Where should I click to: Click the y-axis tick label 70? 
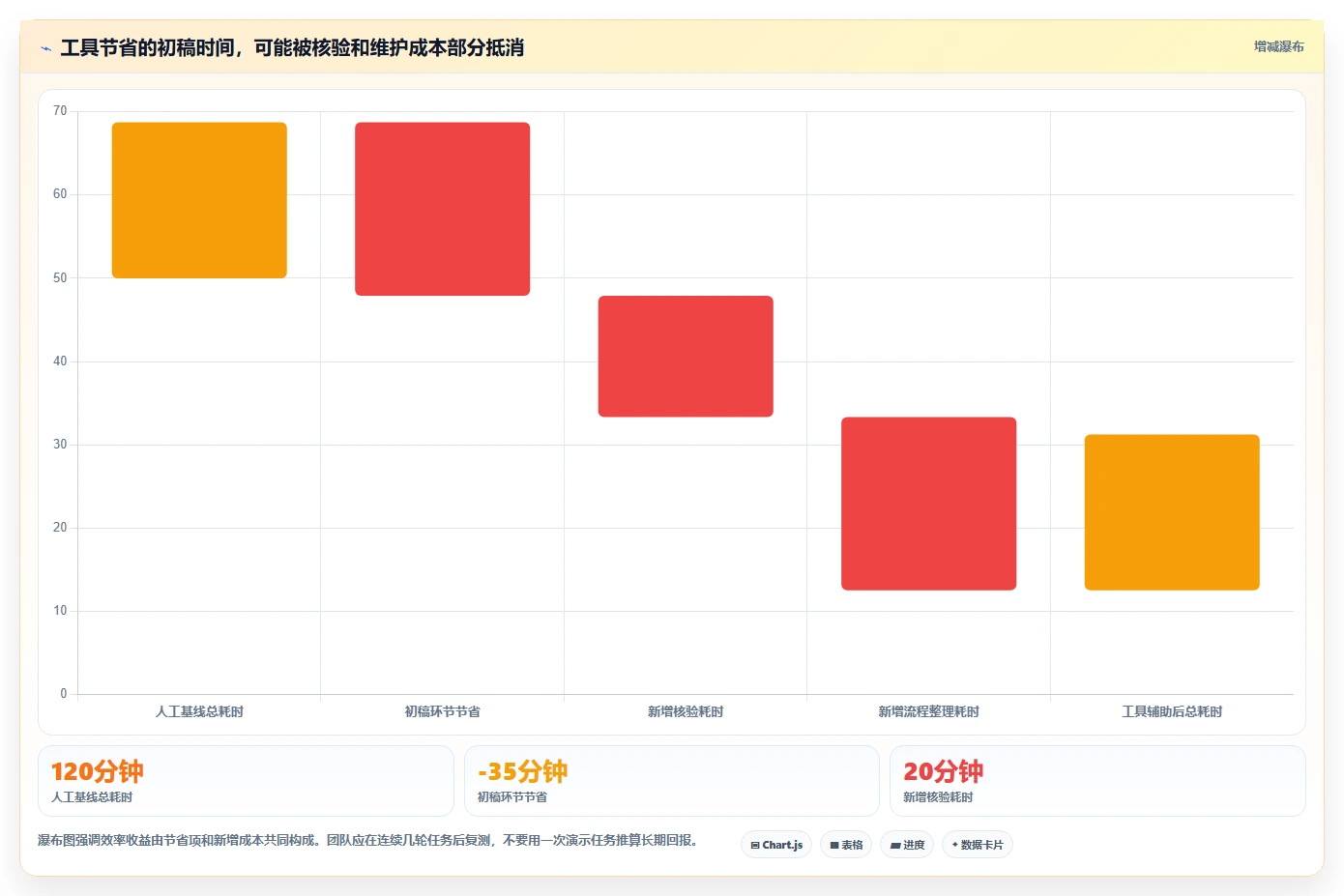pos(60,111)
